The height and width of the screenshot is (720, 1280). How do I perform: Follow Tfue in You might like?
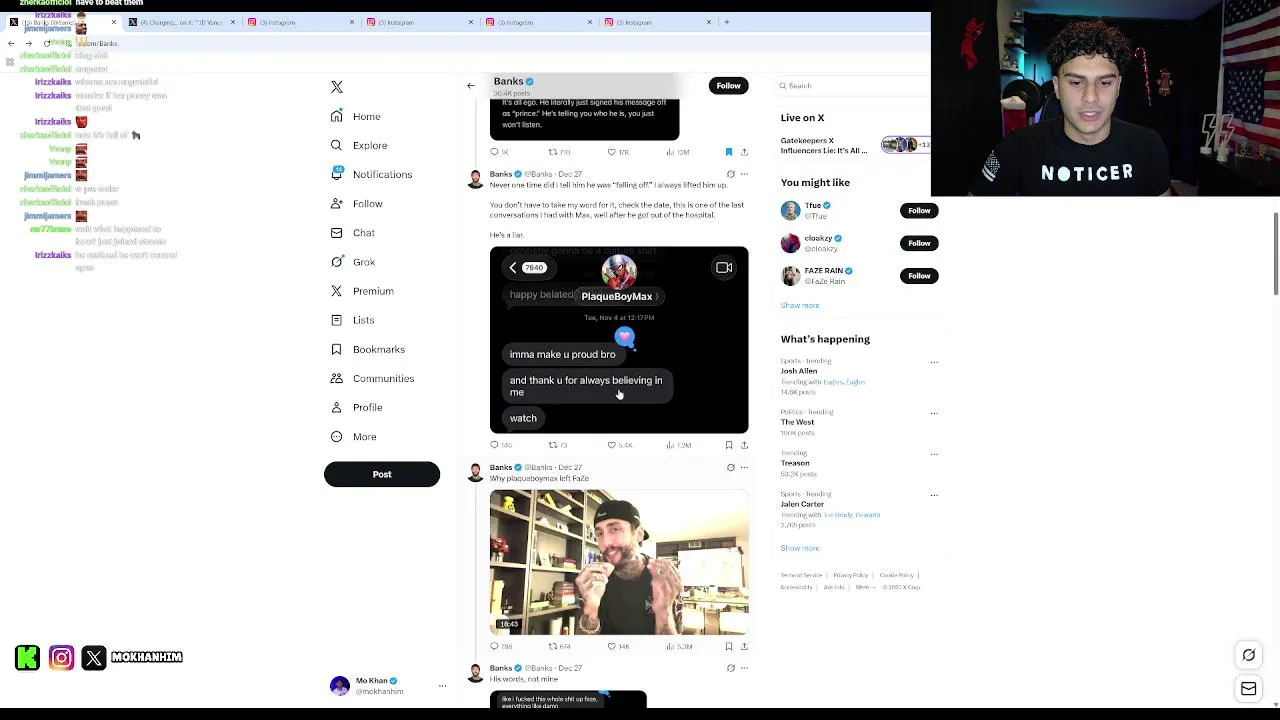pos(919,211)
